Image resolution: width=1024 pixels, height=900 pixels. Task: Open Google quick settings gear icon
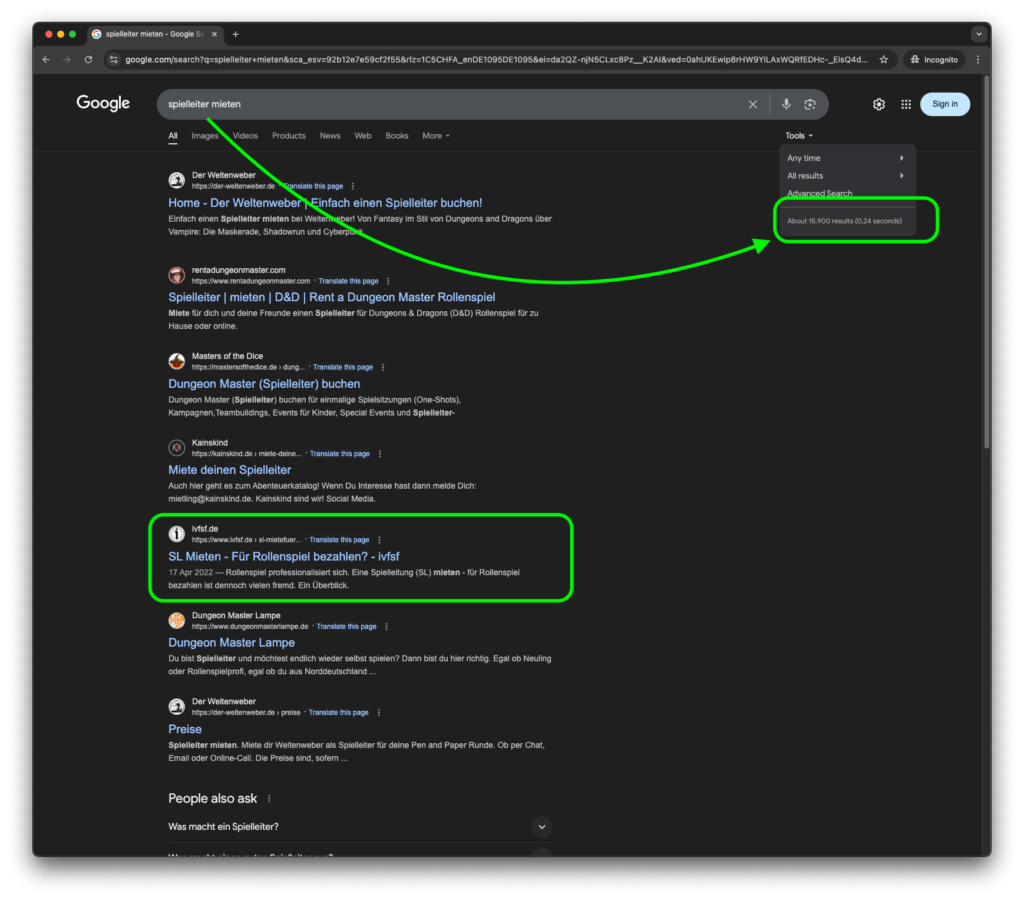pyautogui.click(x=879, y=104)
